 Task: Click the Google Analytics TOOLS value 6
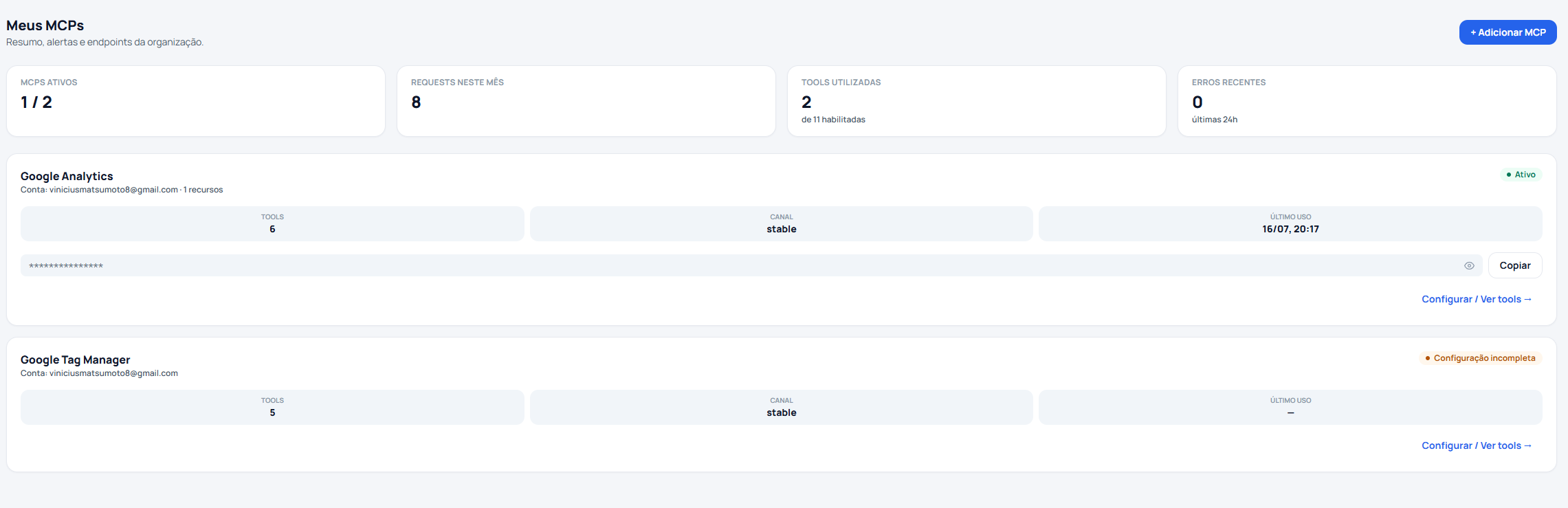pos(272,229)
